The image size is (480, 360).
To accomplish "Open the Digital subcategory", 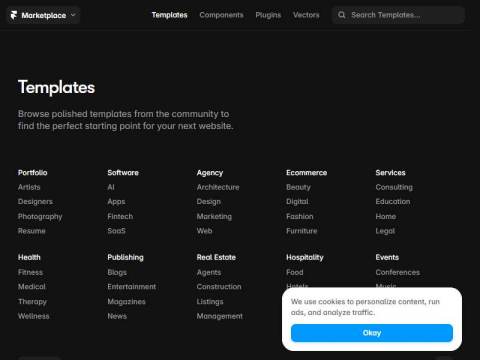I will [x=297, y=202].
